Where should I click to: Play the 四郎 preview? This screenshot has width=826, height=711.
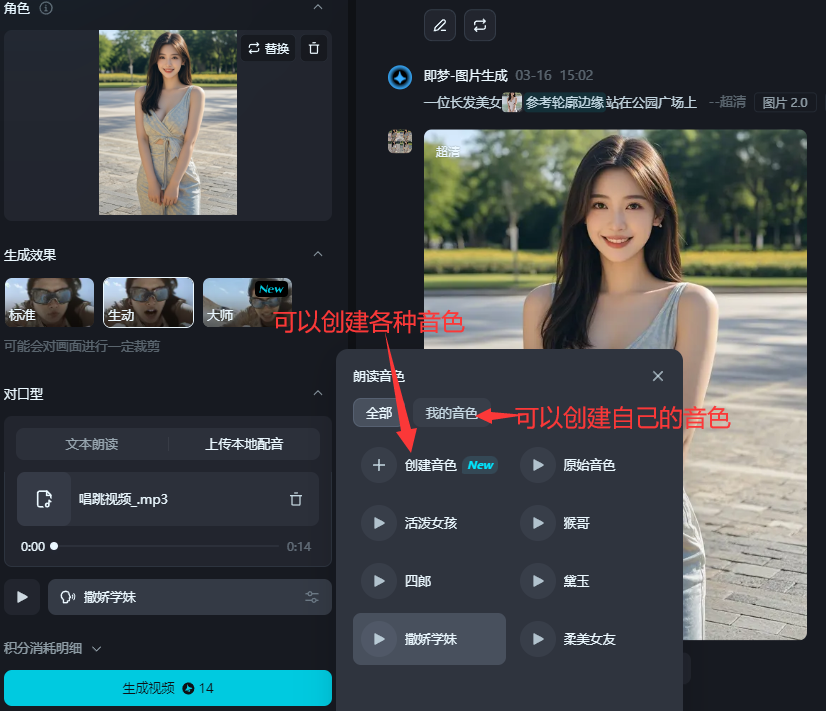tap(379, 581)
